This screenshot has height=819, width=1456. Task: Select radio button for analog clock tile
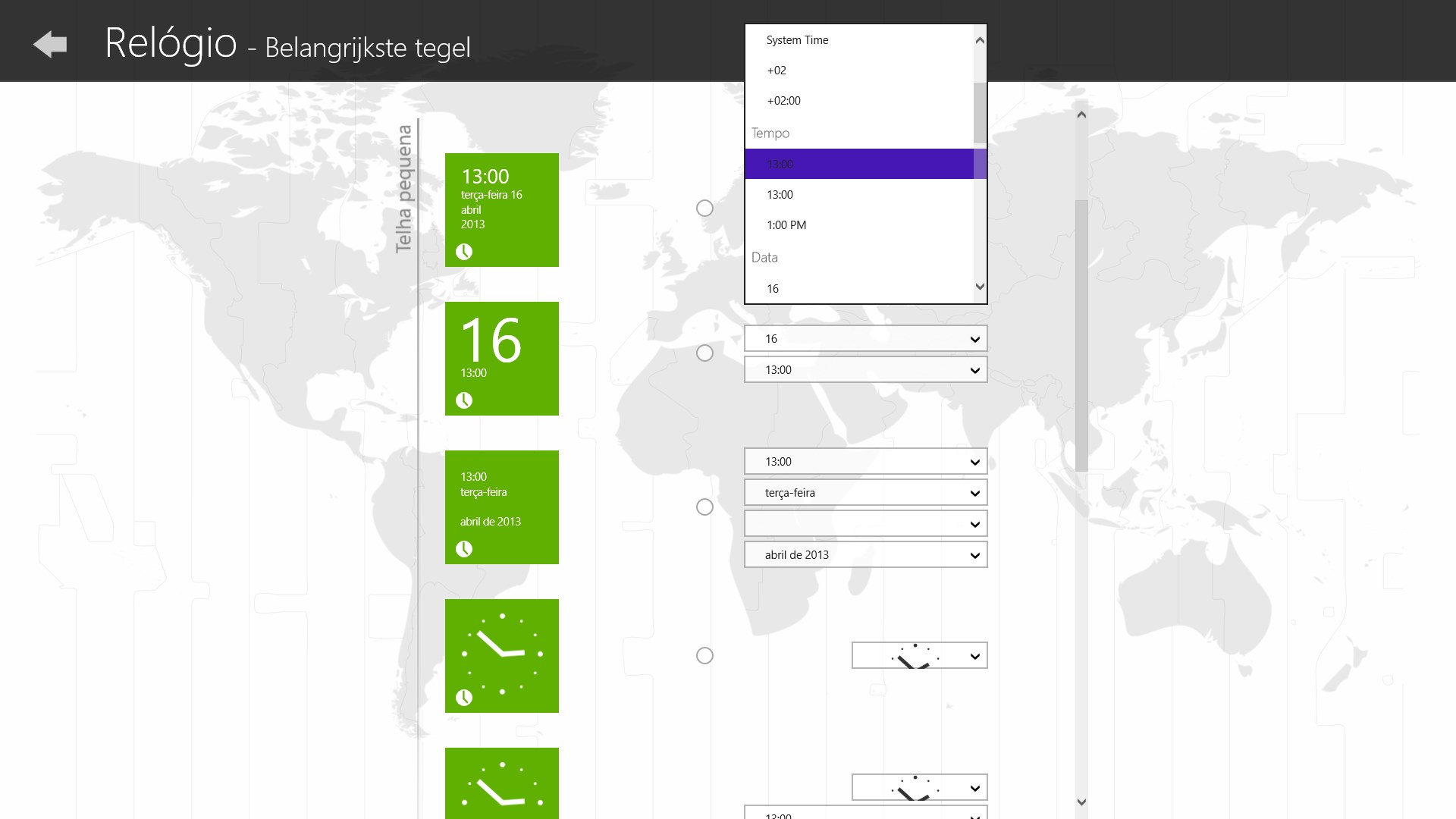[704, 656]
